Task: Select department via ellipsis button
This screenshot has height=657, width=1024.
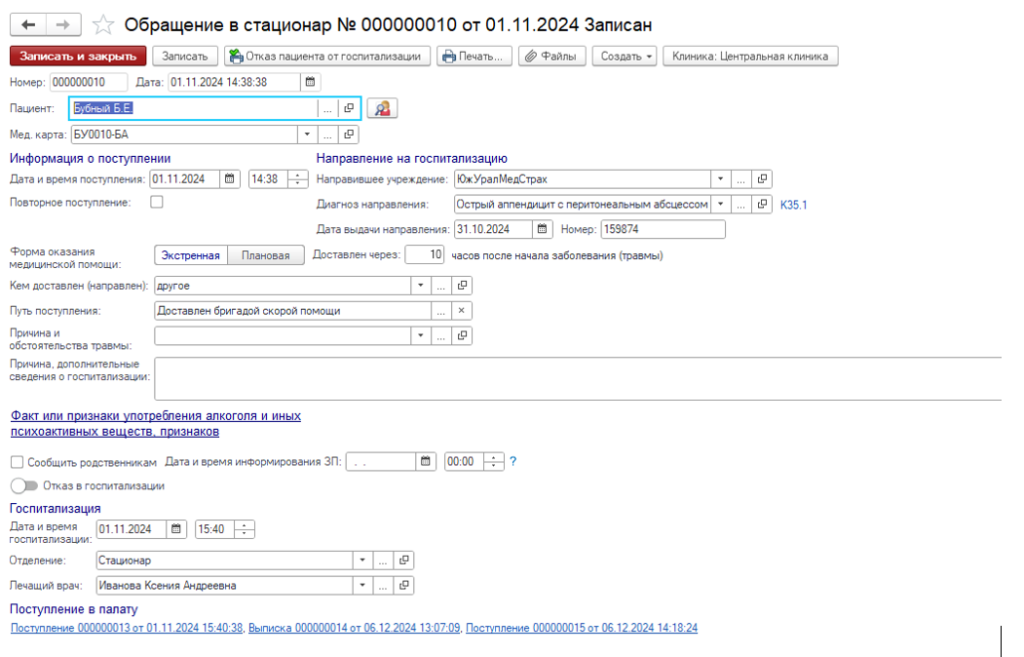Action: coord(383,560)
